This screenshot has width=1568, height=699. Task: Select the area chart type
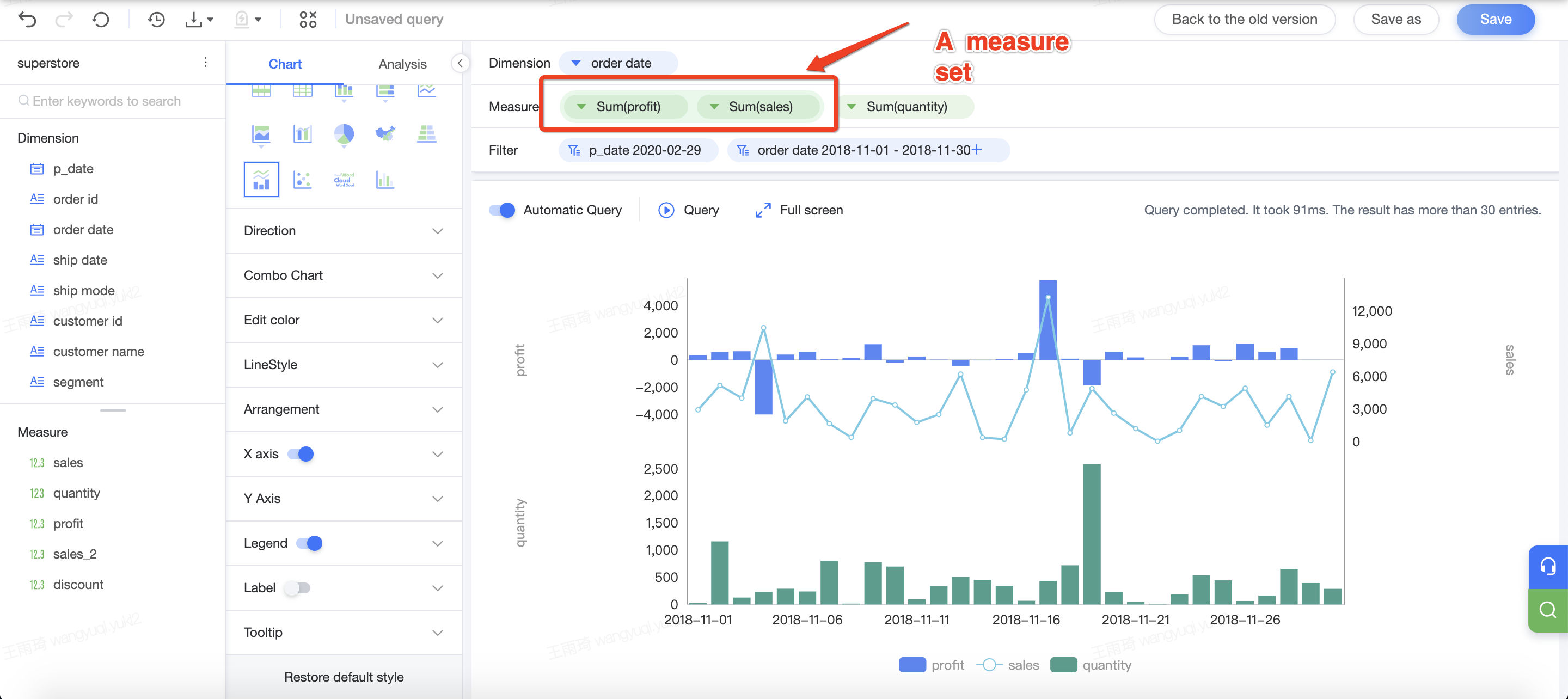(261, 134)
